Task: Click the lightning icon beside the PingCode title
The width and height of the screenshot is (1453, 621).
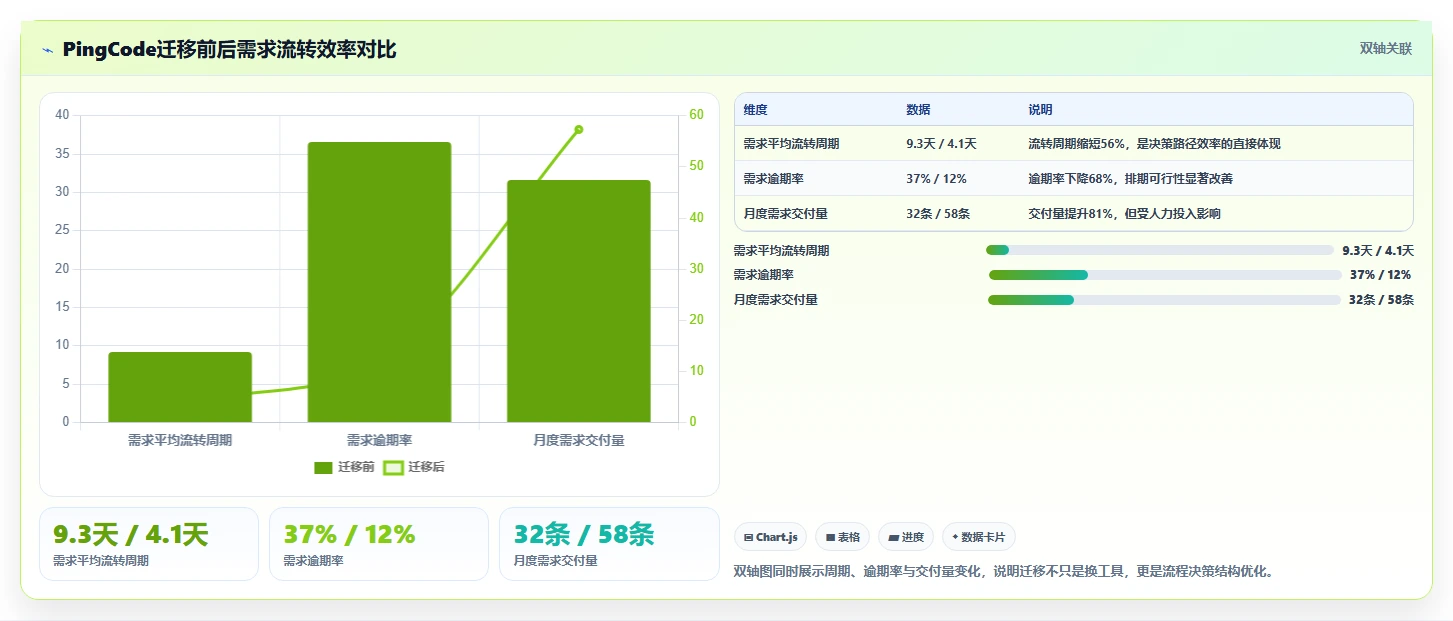Action: point(48,50)
